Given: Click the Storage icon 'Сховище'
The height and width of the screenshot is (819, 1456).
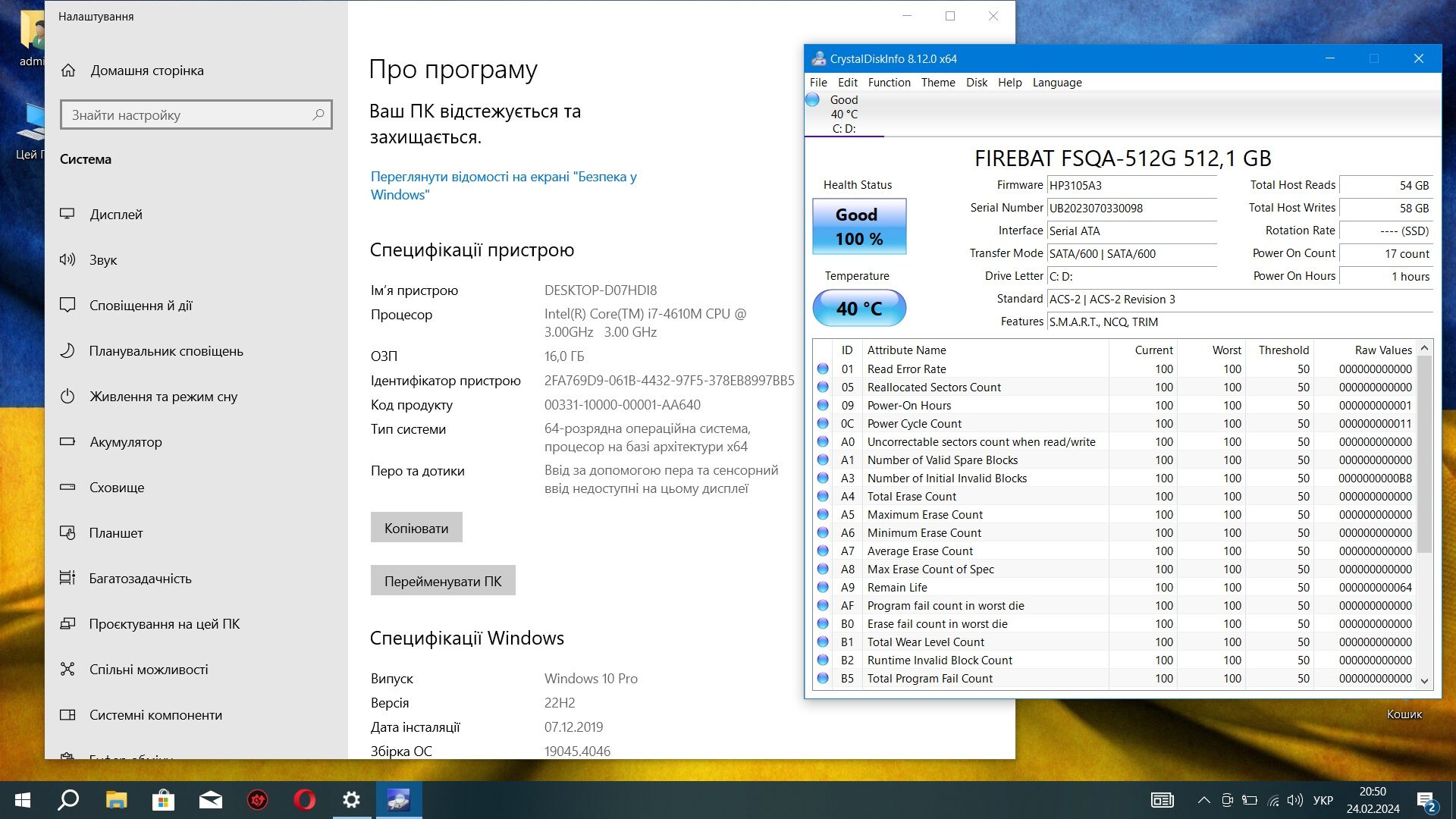Looking at the screenshot, I should [67, 487].
